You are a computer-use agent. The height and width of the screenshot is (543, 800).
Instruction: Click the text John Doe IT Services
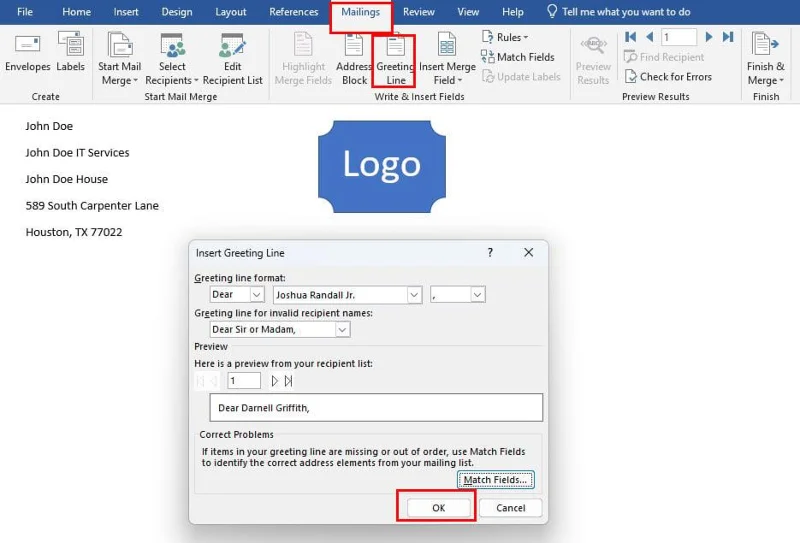[78, 153]
